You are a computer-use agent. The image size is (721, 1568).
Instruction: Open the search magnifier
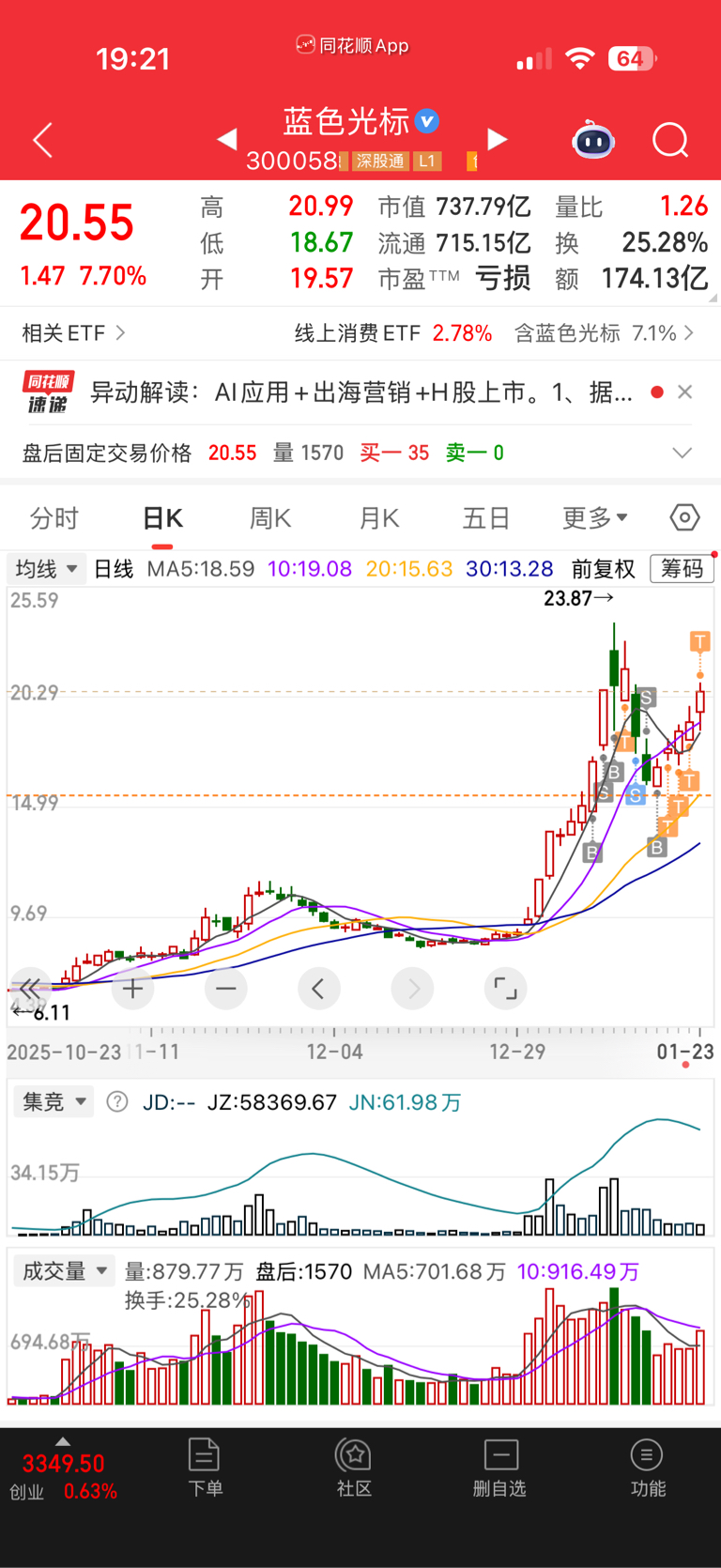[x=670, y=141]
